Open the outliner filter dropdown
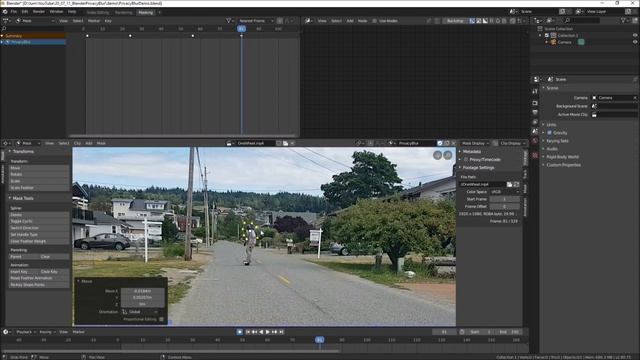Viewport: 640px width, 360px height. pos(624,20)
